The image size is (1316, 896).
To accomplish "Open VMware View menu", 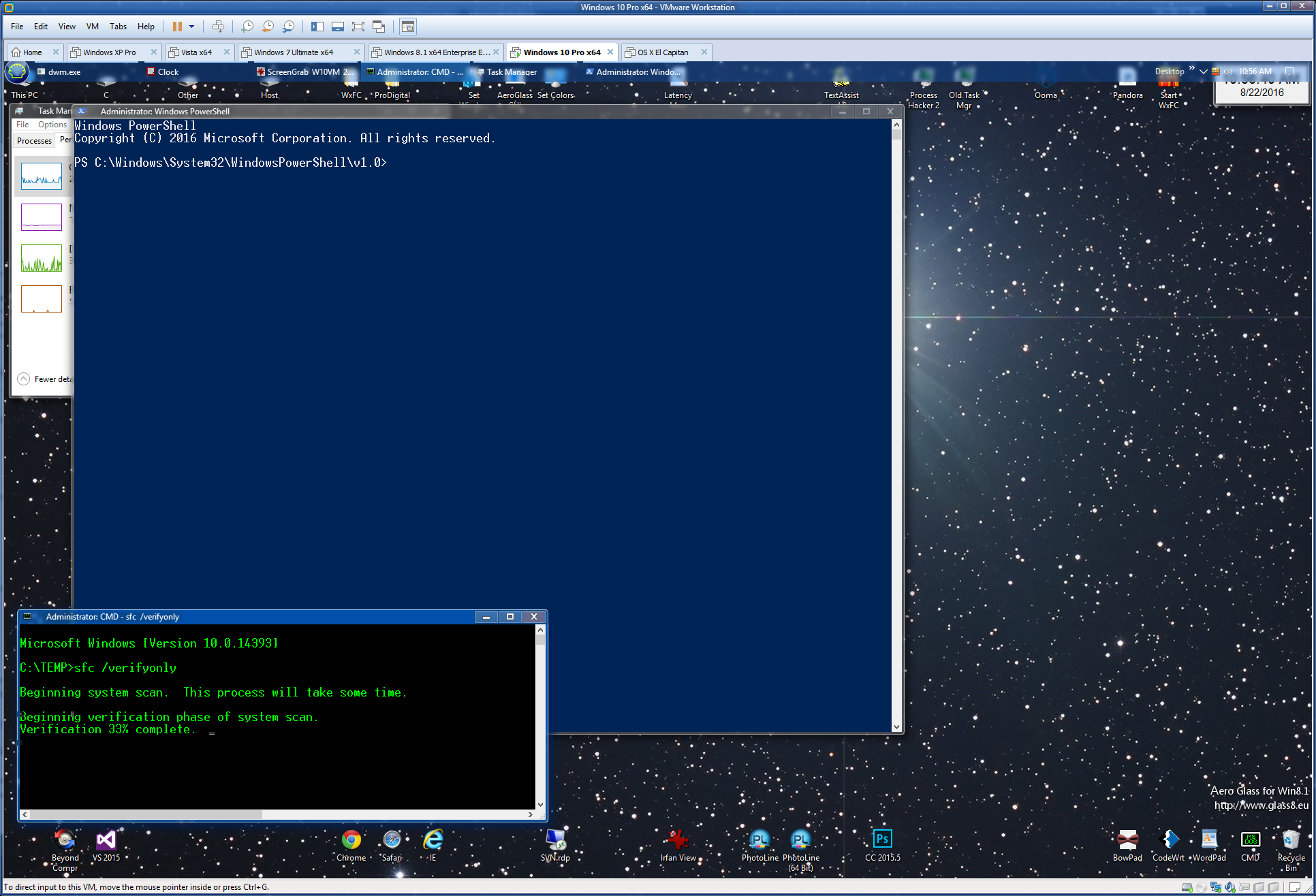I will click(x=67, y=27).
